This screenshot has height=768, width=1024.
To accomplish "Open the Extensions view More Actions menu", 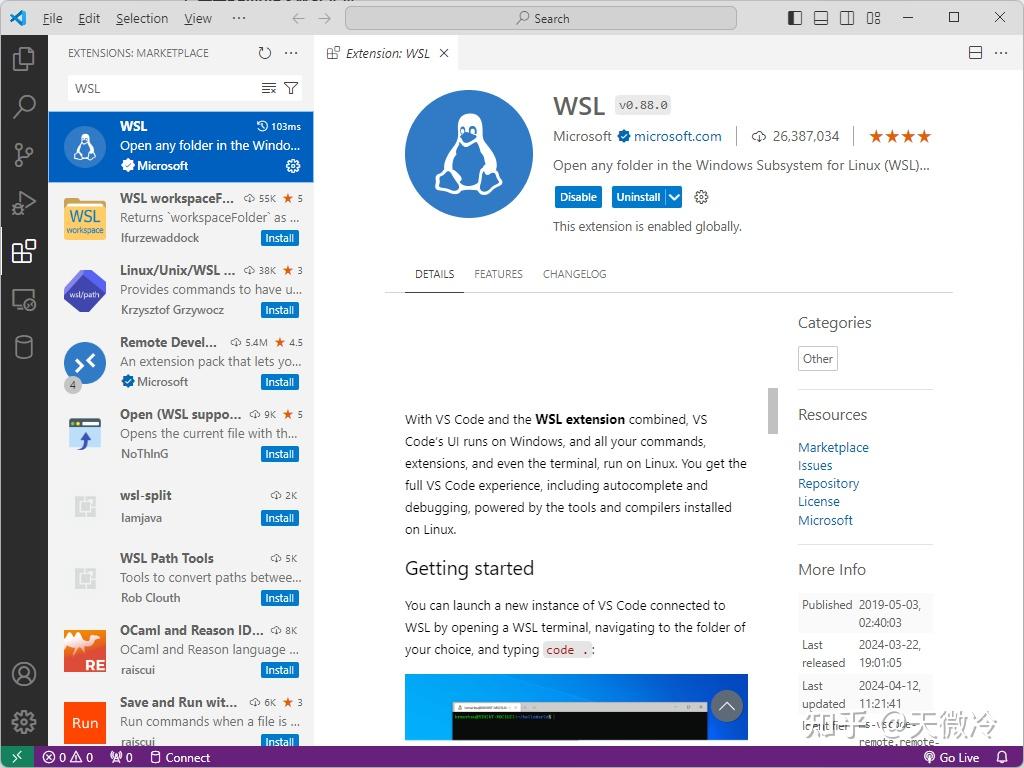I will click(x=291, y=53).
